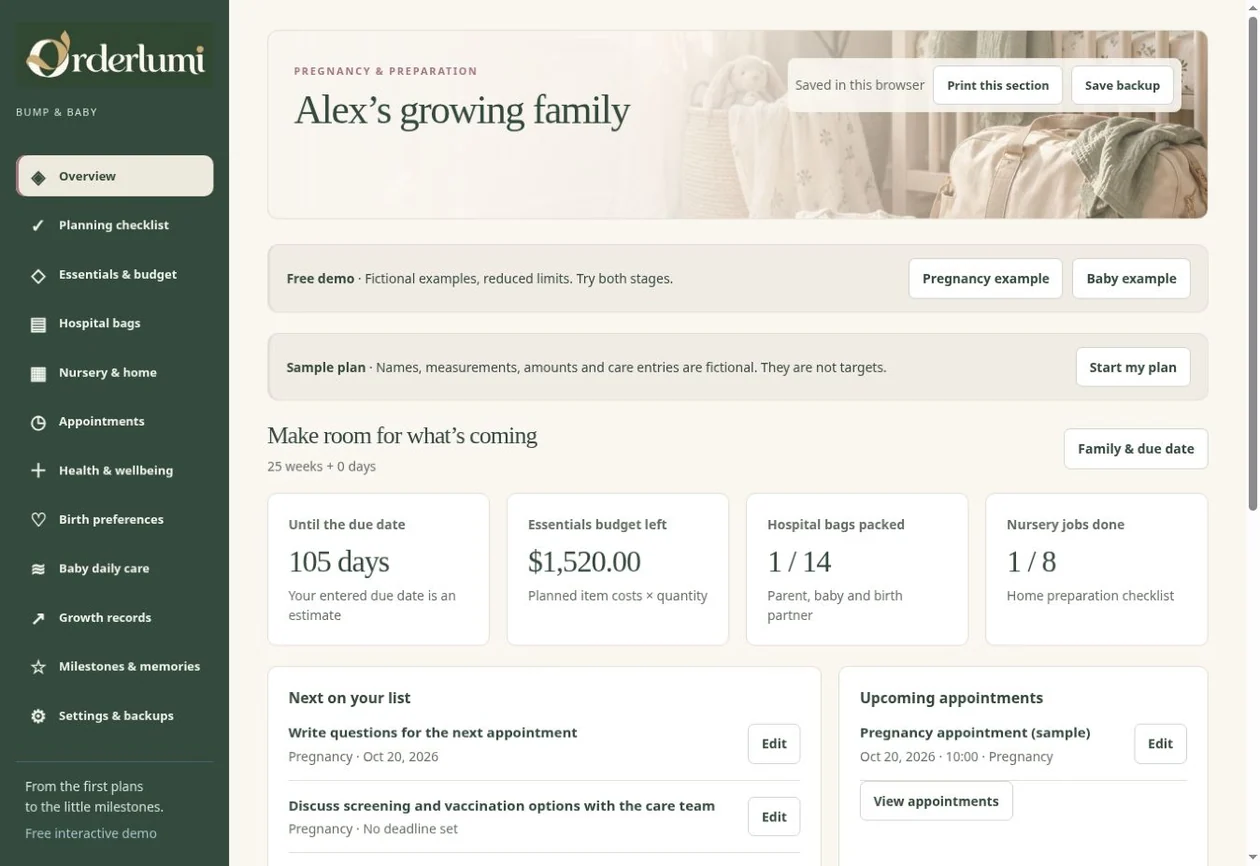
Task: View Growth records
Action: [x=114, y=617]
